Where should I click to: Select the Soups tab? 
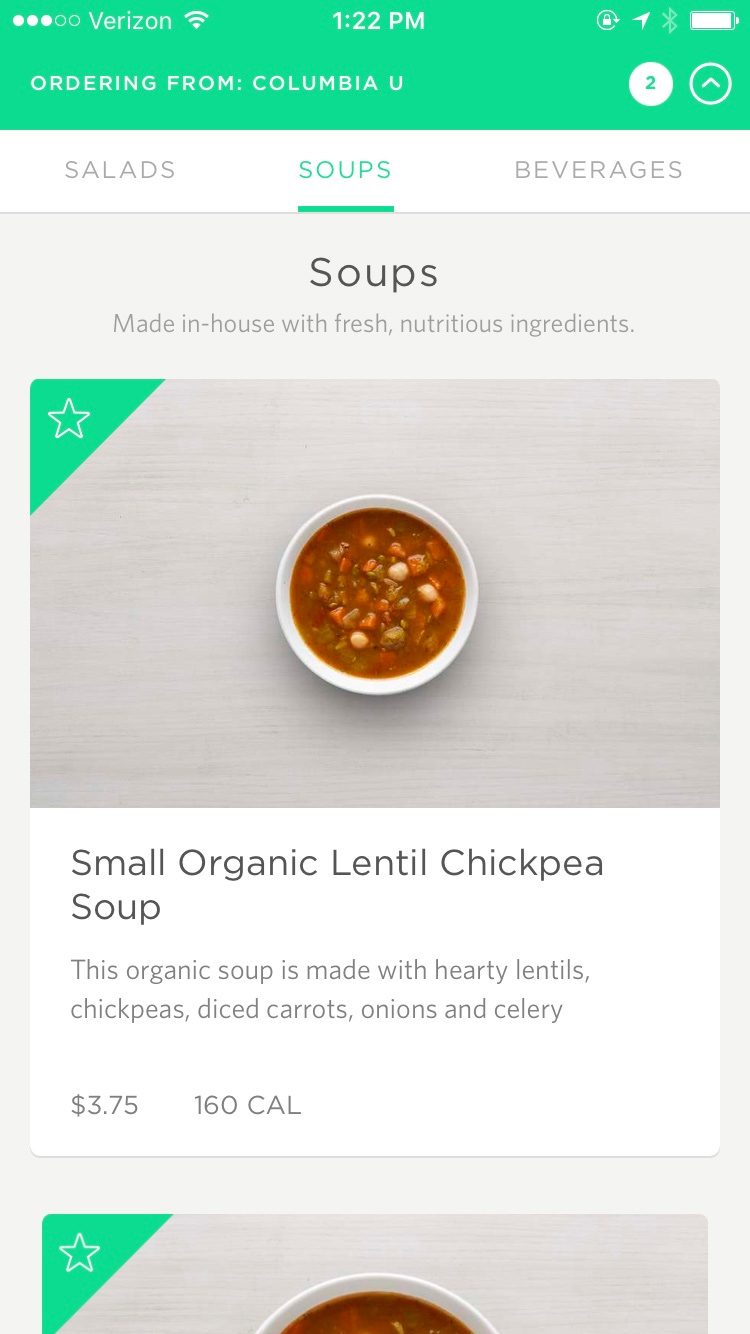[345, 170]
